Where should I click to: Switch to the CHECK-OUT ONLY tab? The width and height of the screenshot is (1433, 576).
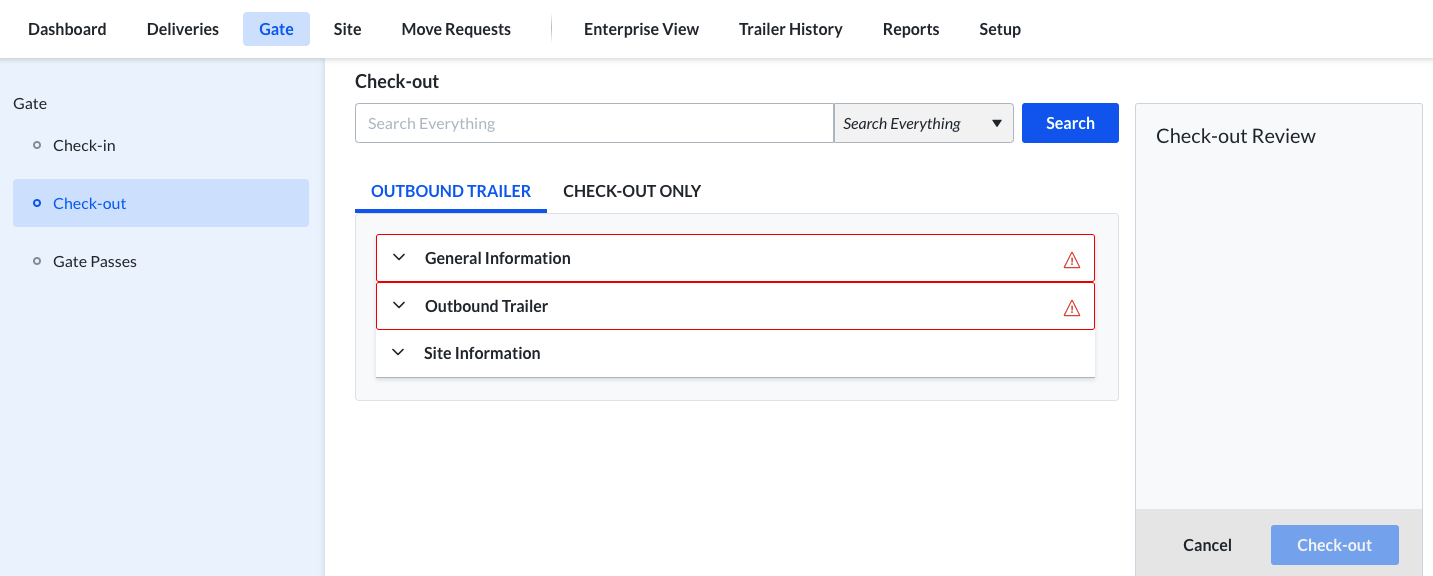(x=632, y=191)
